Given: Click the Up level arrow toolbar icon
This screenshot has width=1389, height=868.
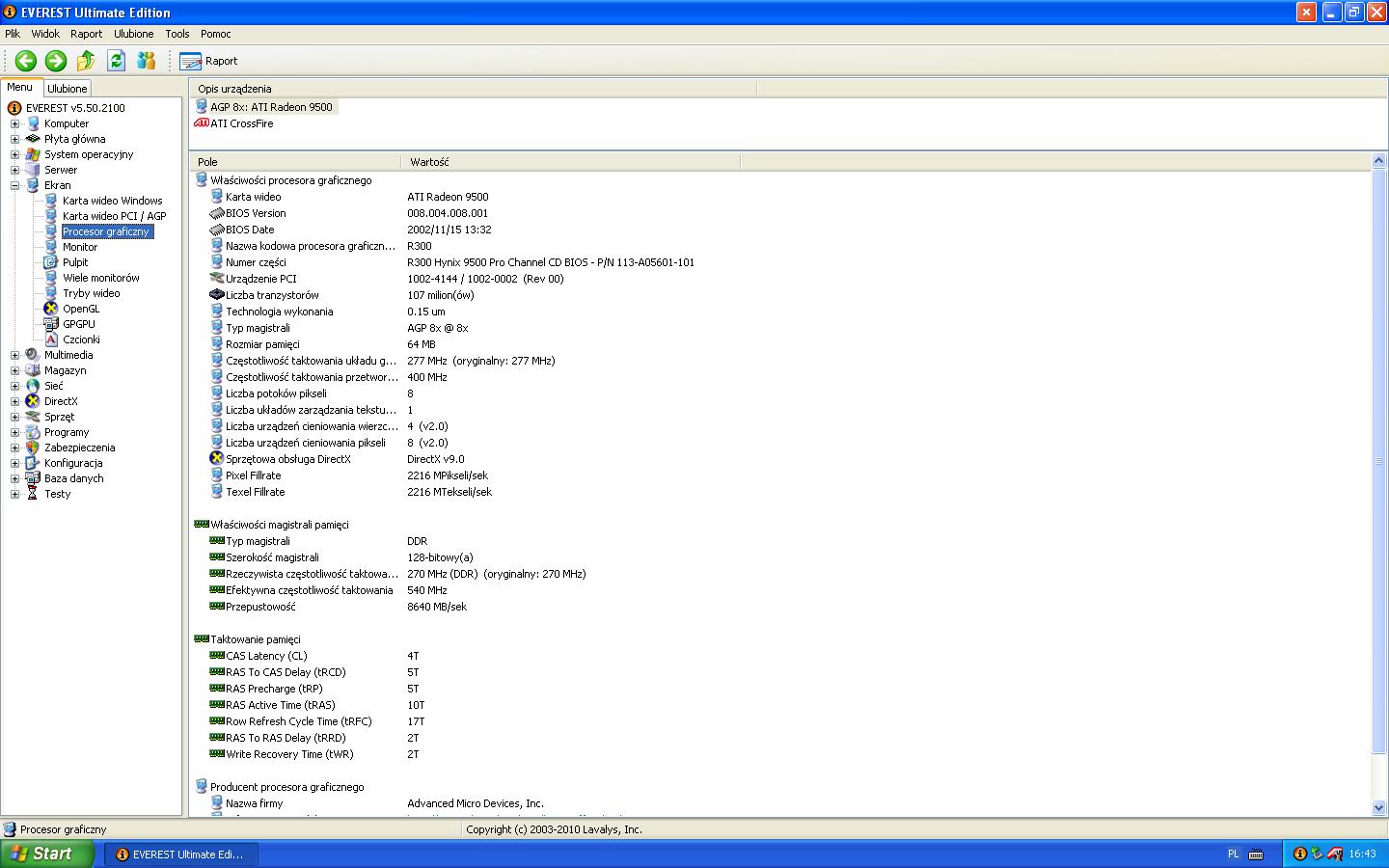Looking at the screenshot, I should click(86, 61).
